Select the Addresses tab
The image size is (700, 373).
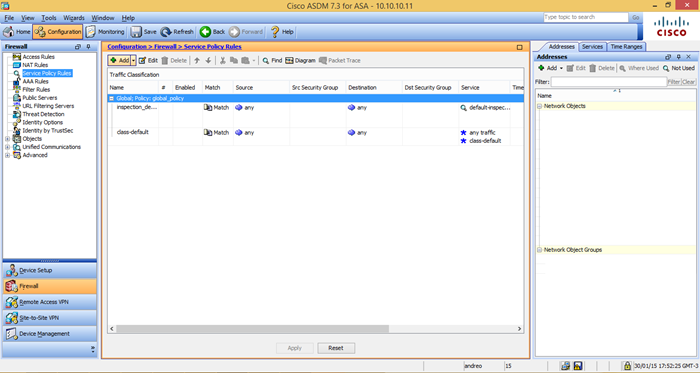561,46
